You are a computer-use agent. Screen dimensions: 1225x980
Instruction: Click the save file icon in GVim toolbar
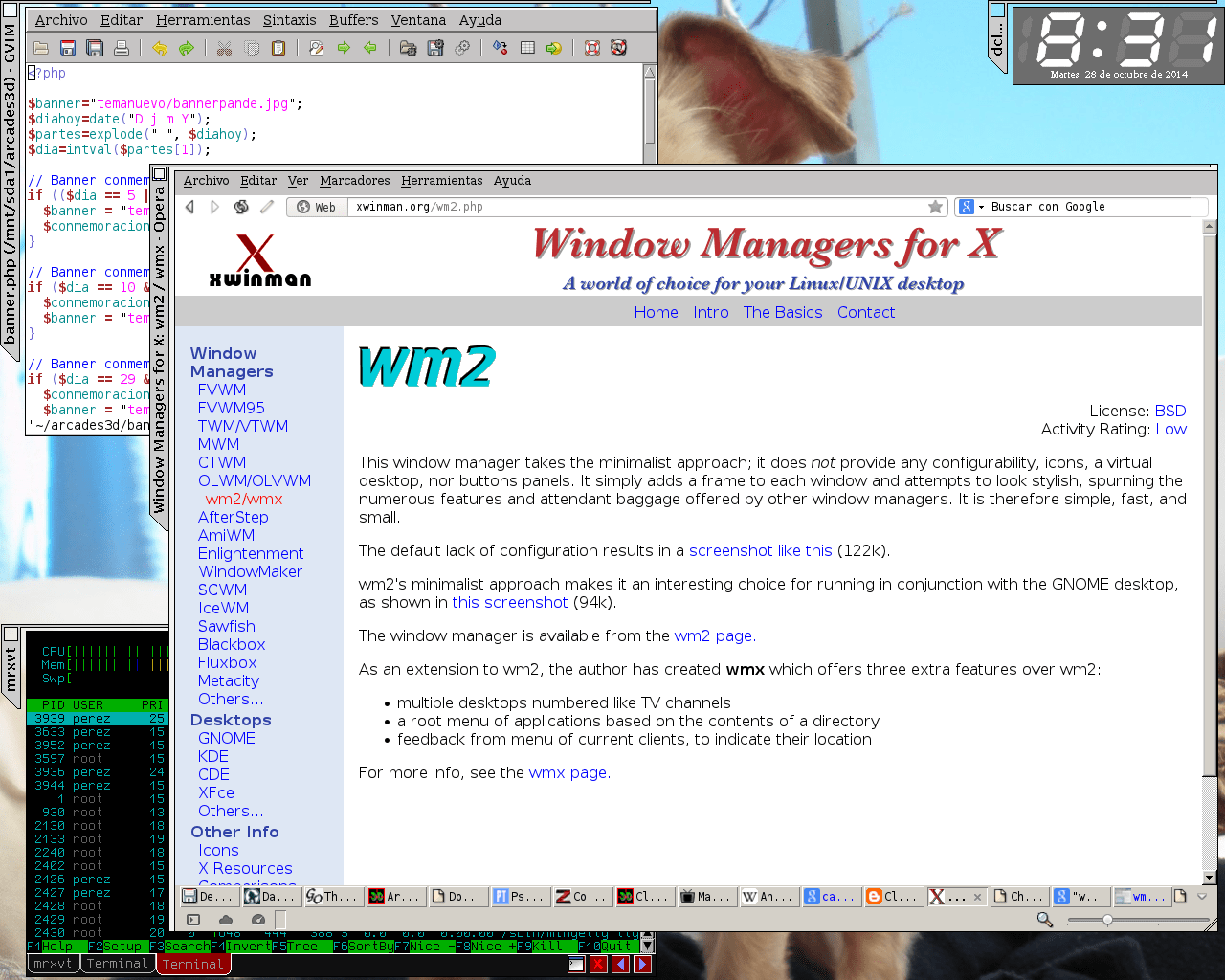pos(68,48)
